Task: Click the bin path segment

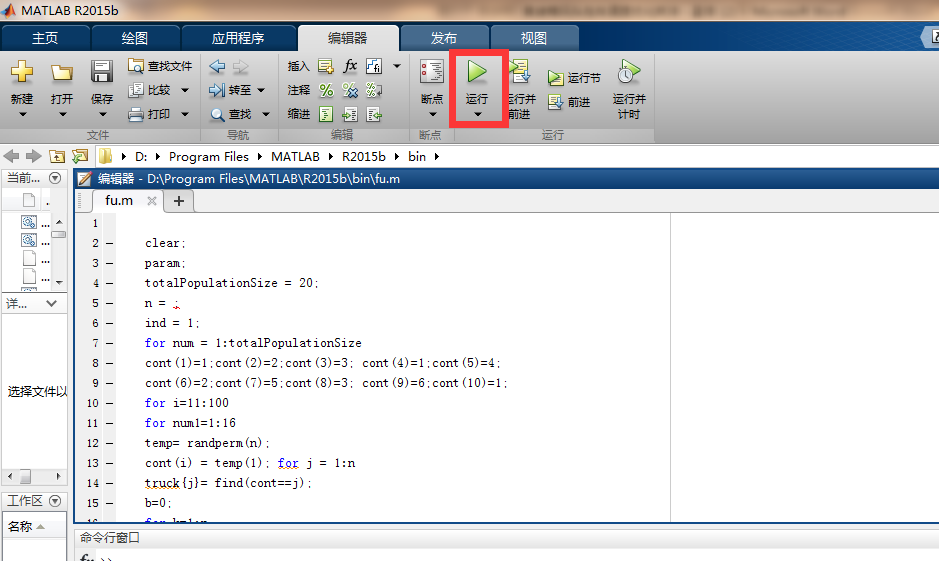Action: pos(417,157)
